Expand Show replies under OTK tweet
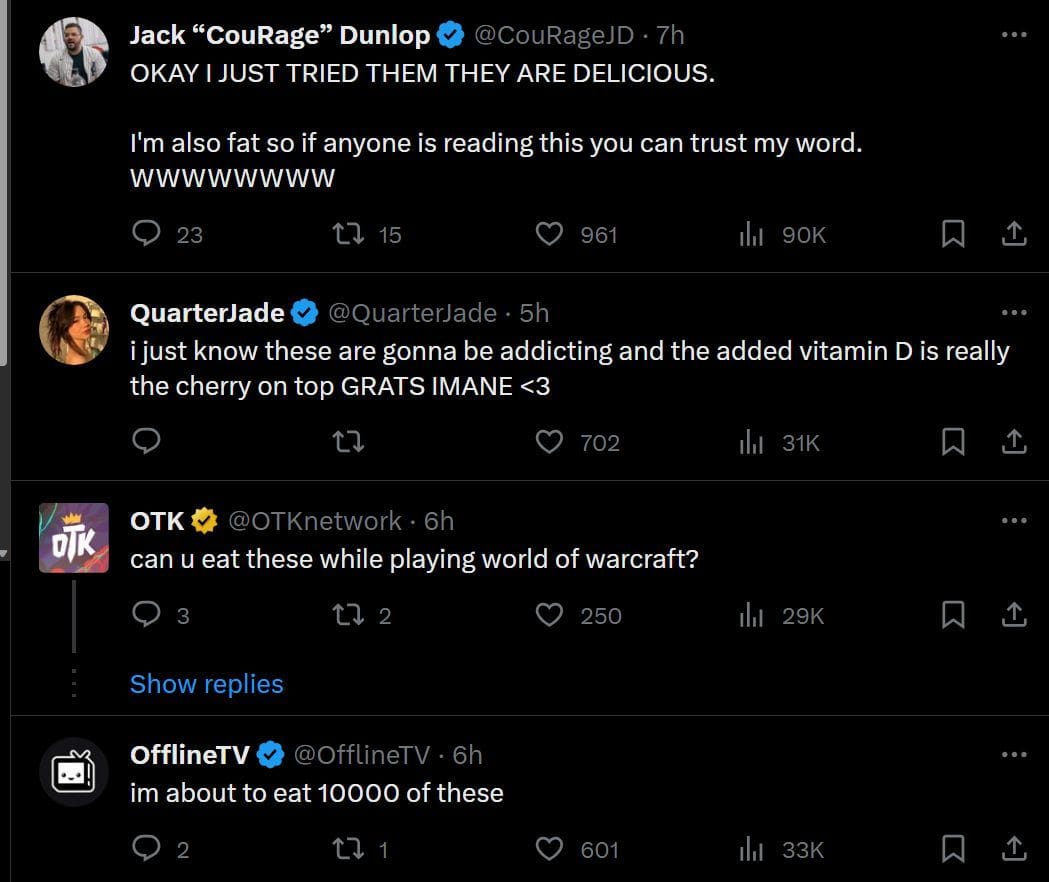The height and width of the screenshot is (882, 1049). (x=206, y=684)
